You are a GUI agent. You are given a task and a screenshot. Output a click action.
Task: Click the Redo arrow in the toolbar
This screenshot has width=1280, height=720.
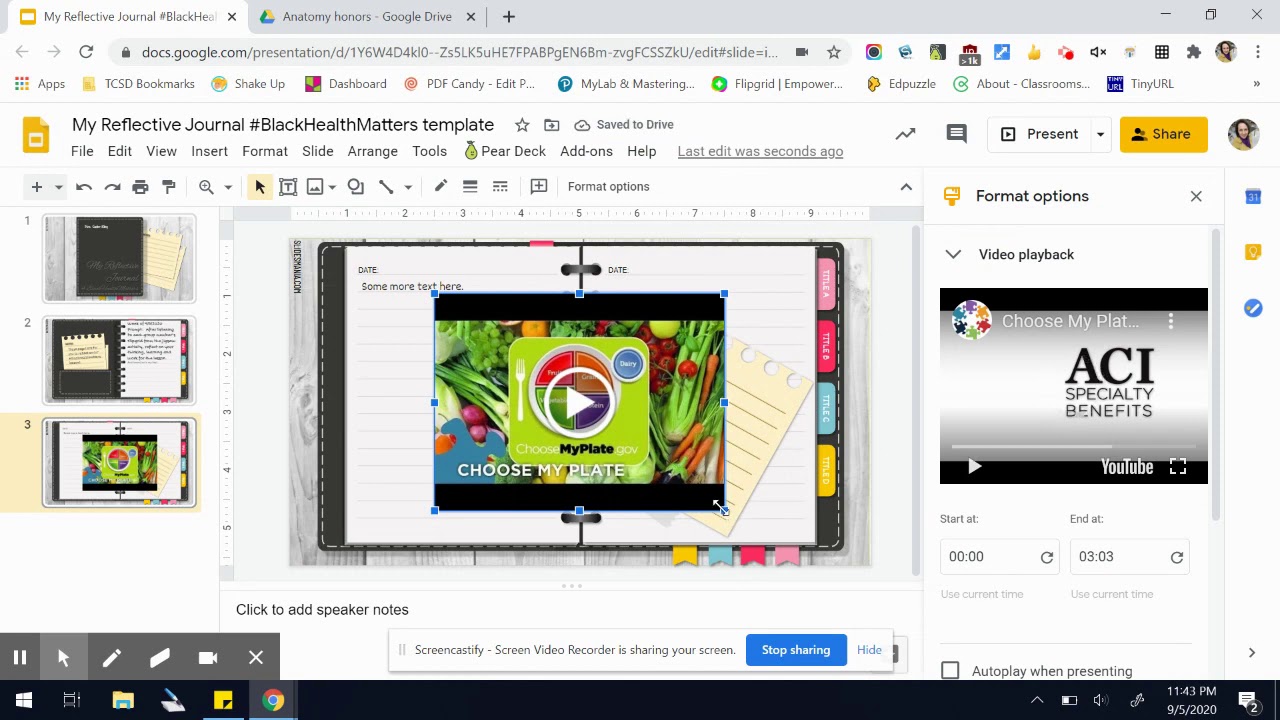click(x=112, y=187)
